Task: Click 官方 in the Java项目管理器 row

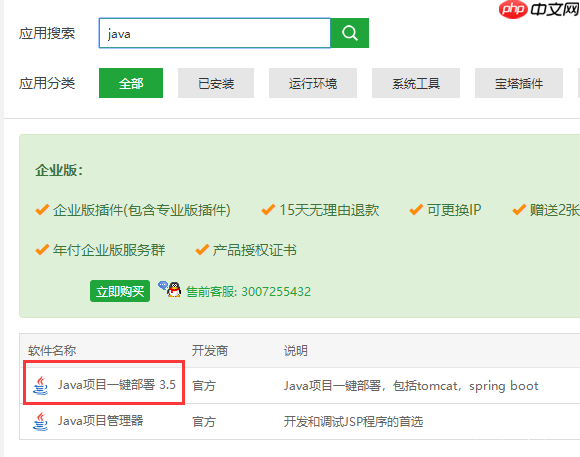Action: [x=204, y=421]
